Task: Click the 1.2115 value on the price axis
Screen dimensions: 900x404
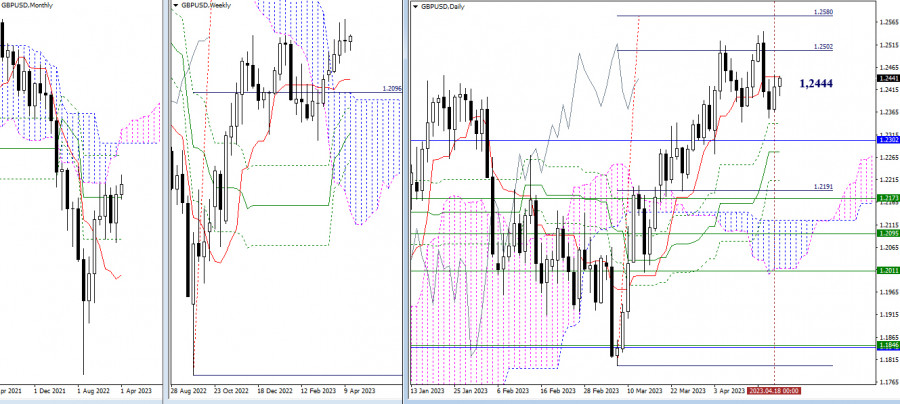Action: pyautogui.click(x=889, y=224)
